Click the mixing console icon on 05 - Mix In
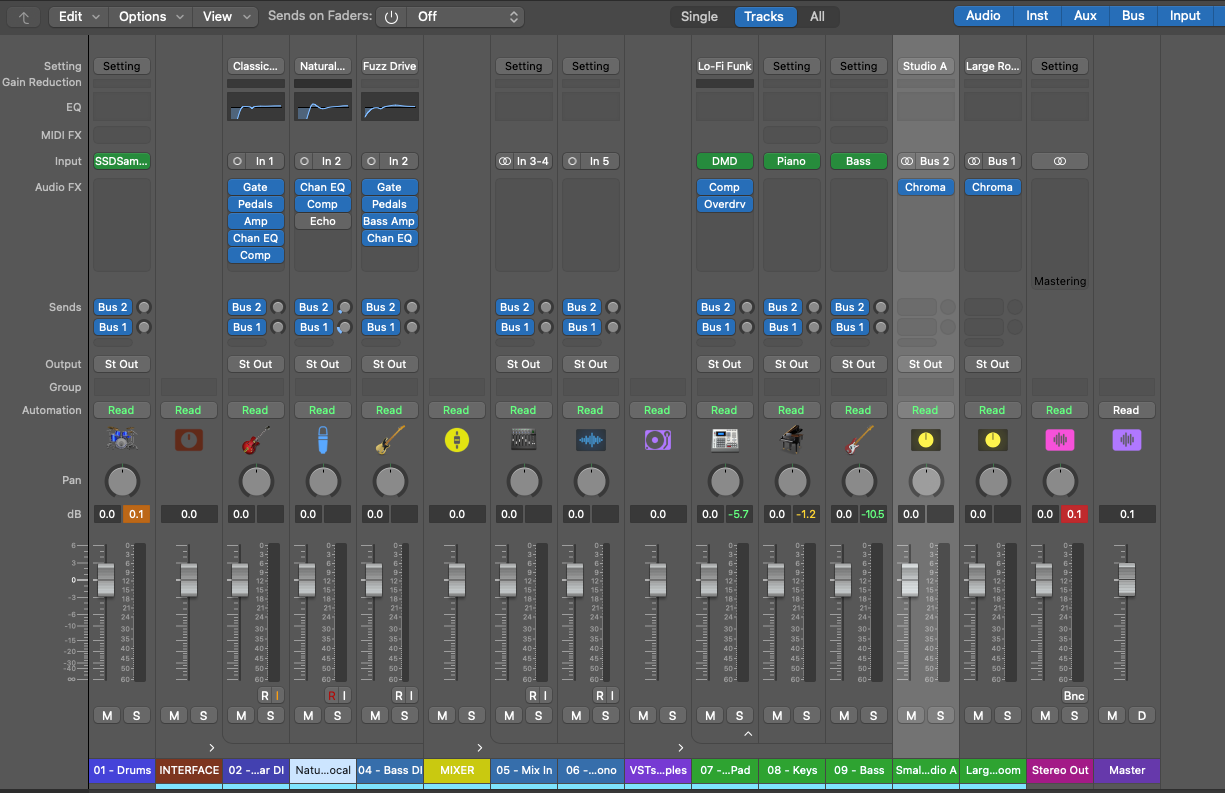1225x793 pixels. [x=523, y=439]
